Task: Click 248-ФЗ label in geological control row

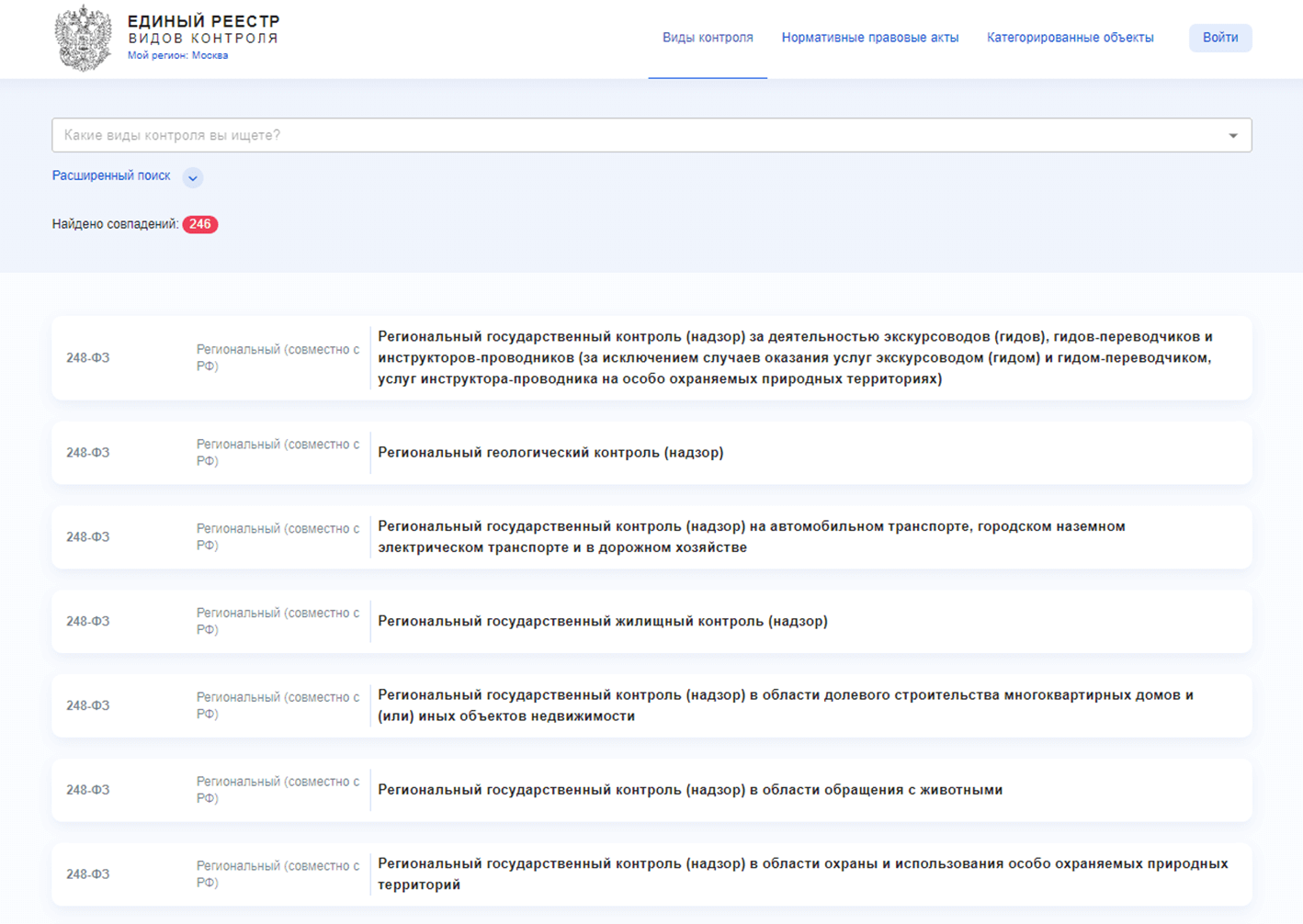Action: pyautogui.click(x=88, y=453)
